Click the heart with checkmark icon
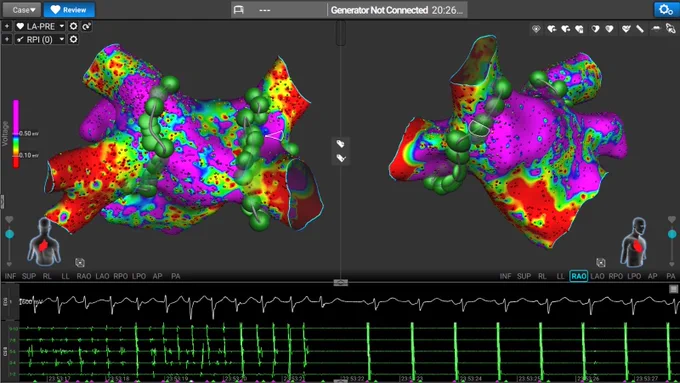 (626, 29)
